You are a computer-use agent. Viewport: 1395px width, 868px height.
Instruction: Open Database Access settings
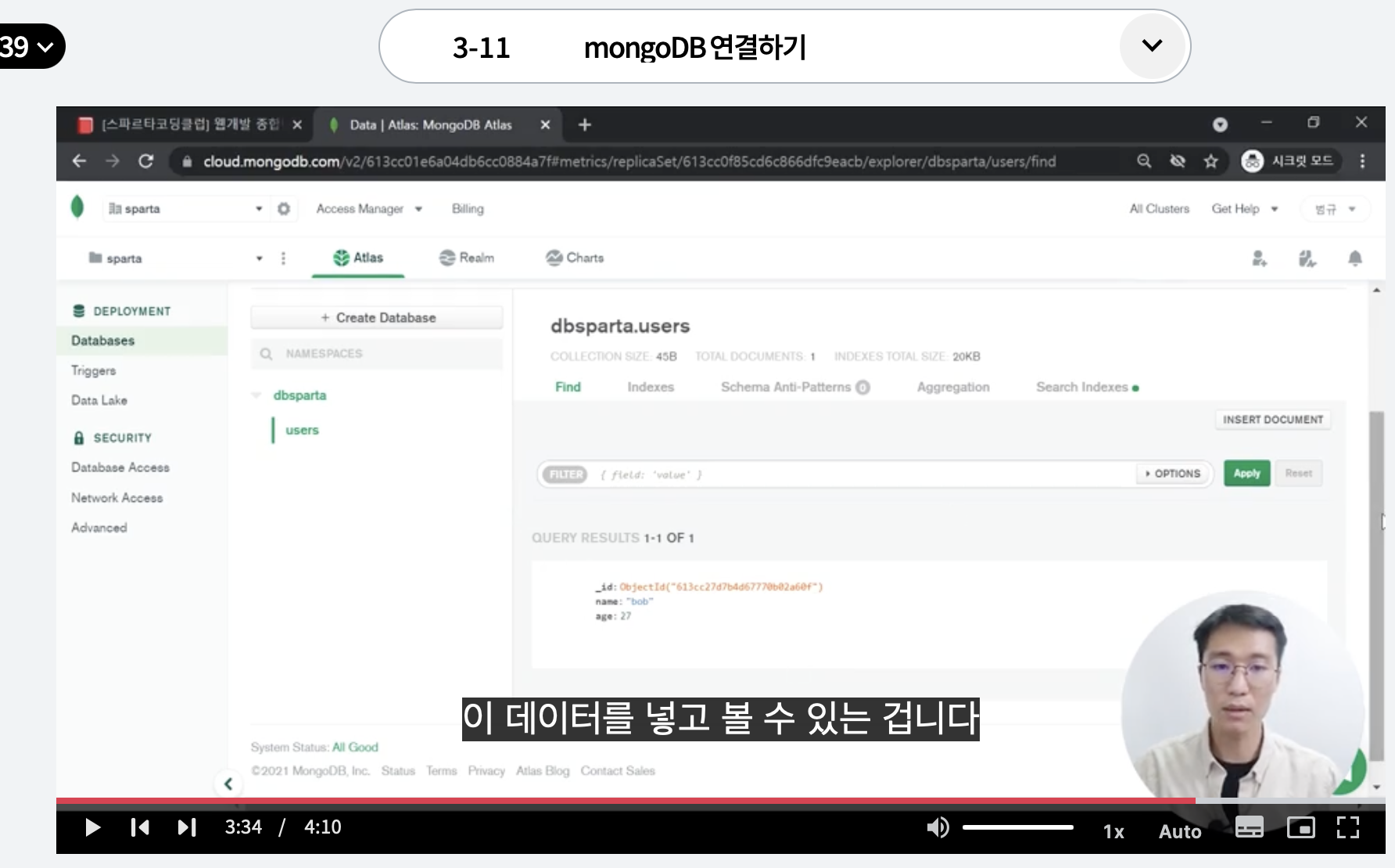[x=120, y=468]
